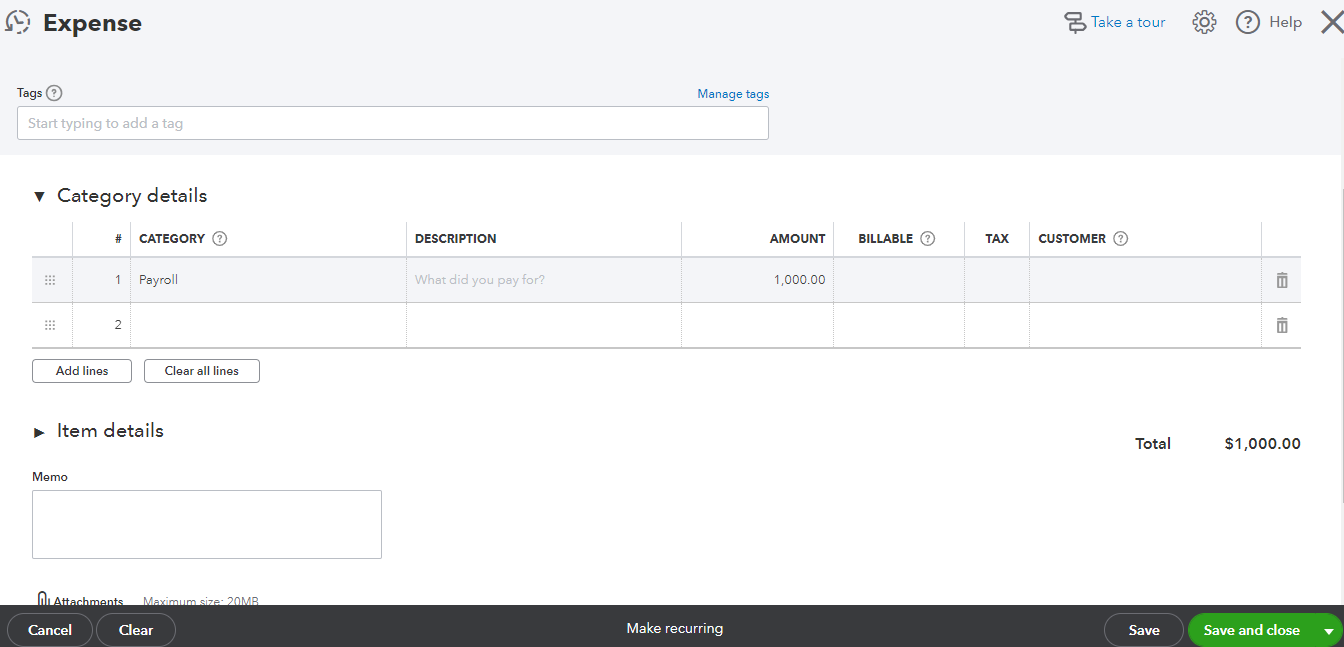
Task: Delete line 1 with trash icon
Action: (1282, 280)
